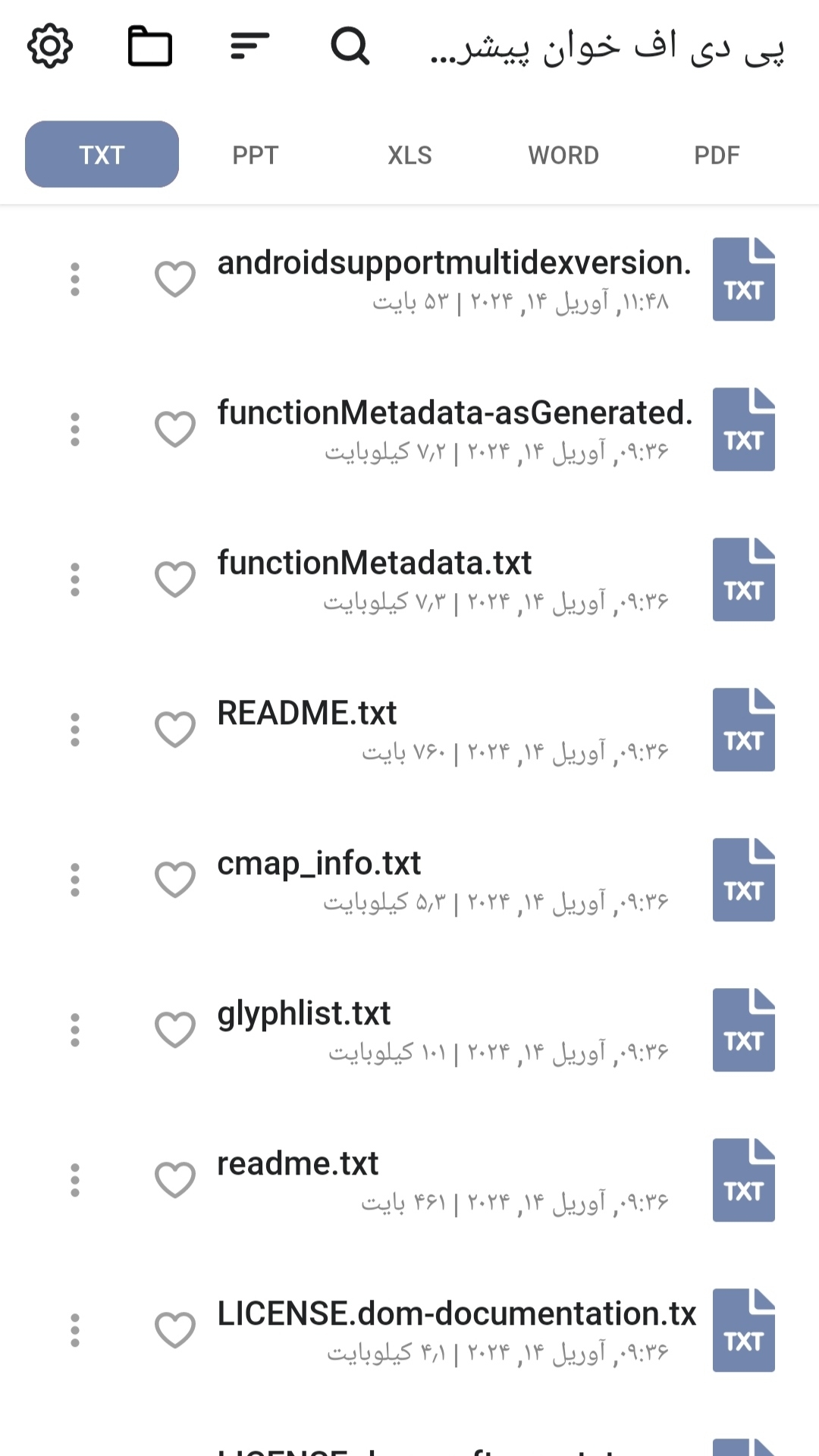Select the XLS tab
Viewport: 819px width, 1456px height.
coord(409,155)
